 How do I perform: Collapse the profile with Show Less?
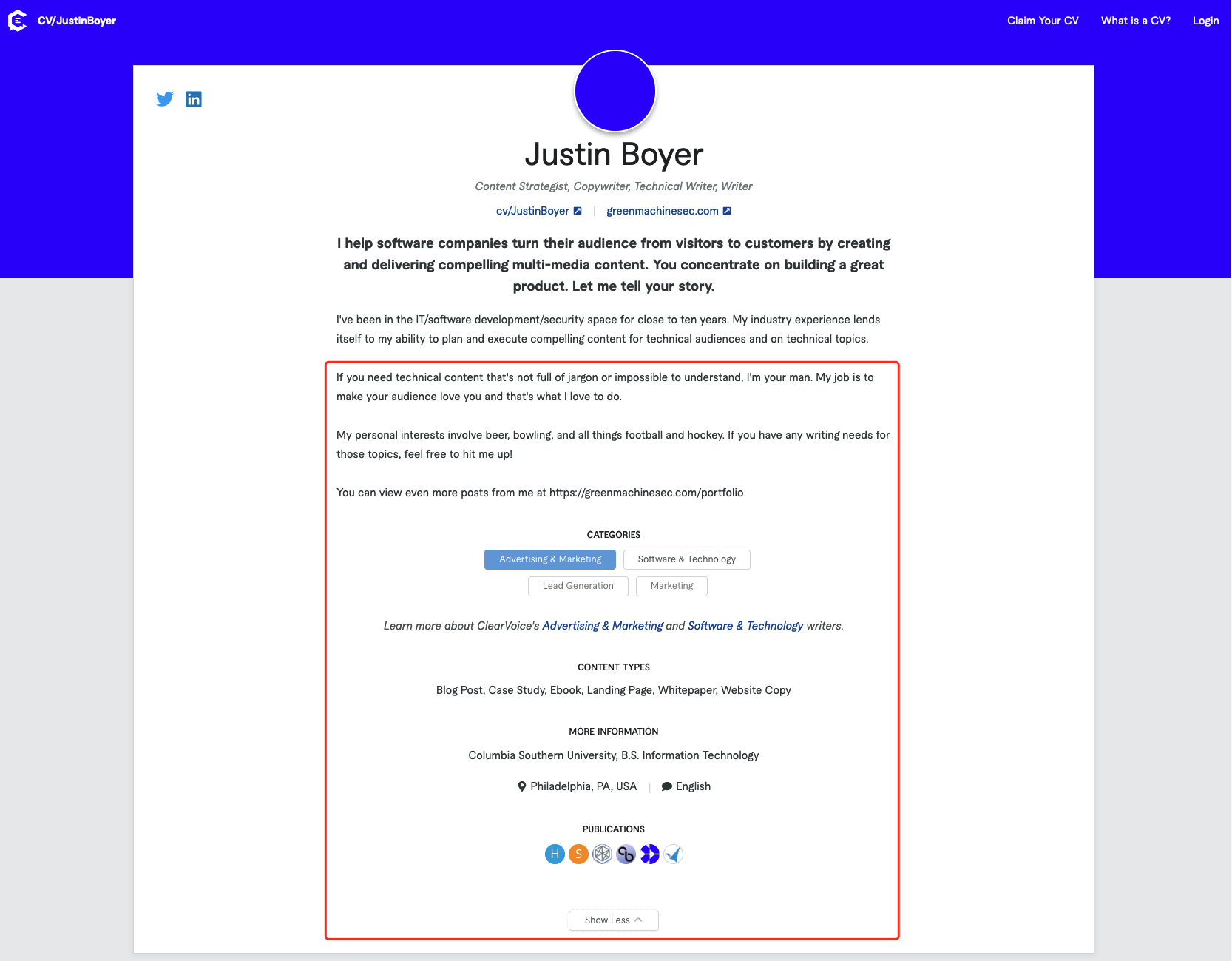pos(613,920)
